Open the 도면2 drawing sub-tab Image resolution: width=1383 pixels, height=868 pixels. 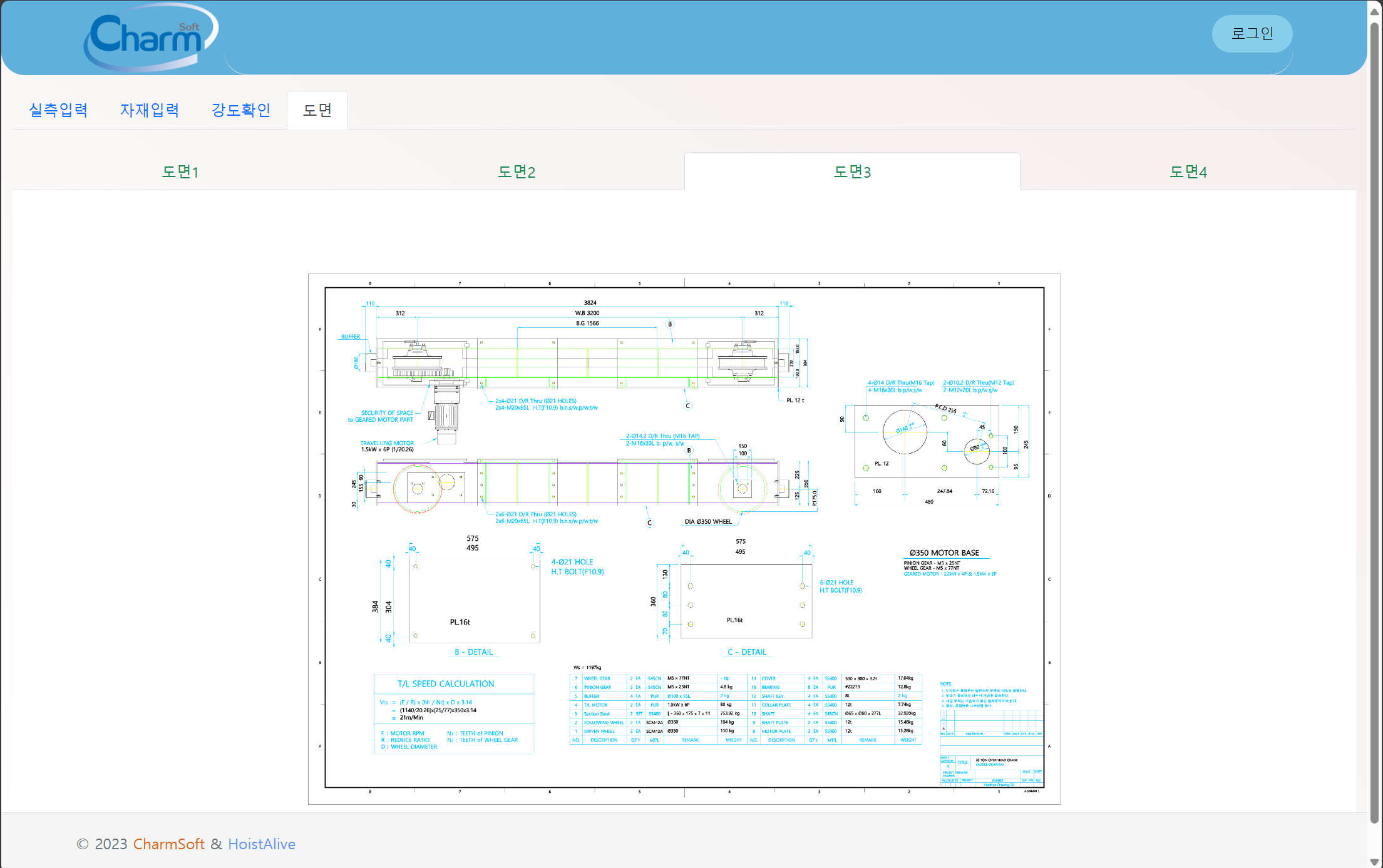pyautogui.click(x=517, y=171)
